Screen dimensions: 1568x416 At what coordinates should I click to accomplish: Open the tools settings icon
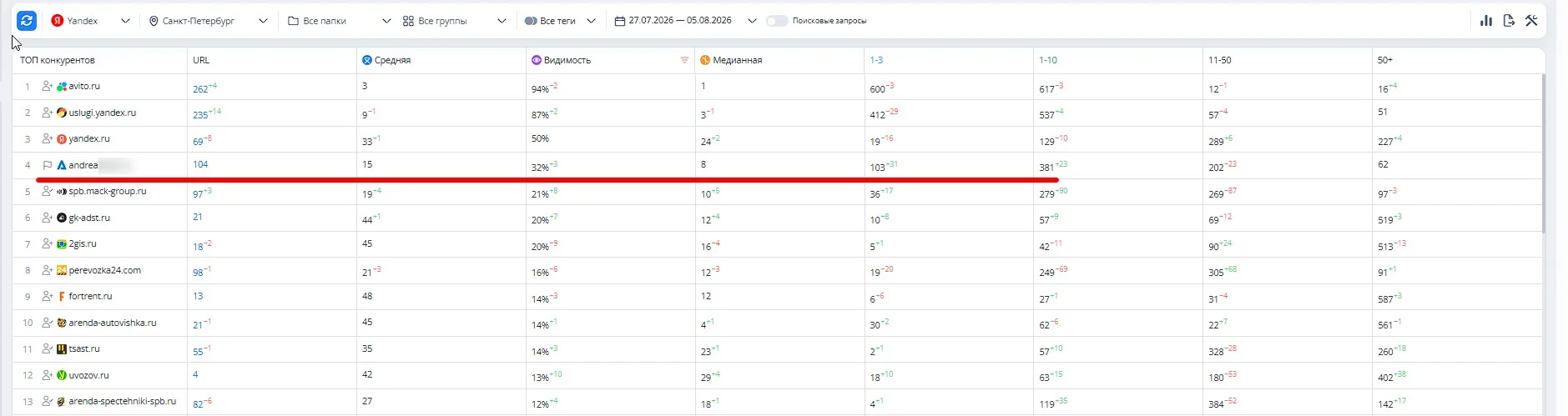1531,21
